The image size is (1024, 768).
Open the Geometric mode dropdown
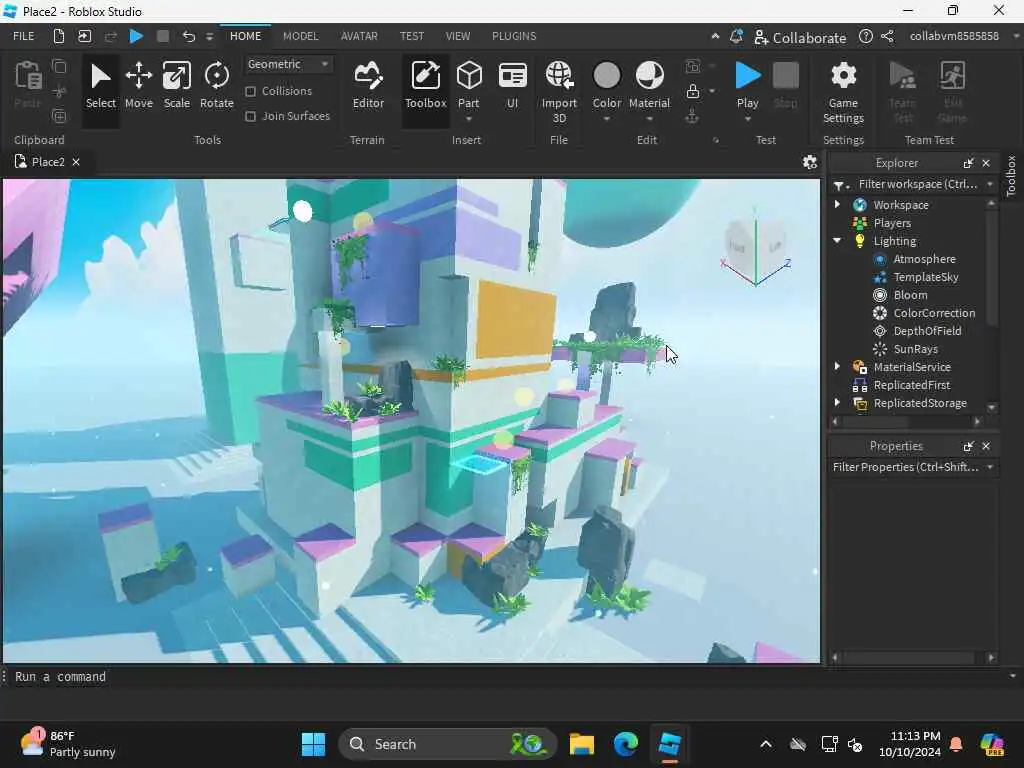[287, 64]
